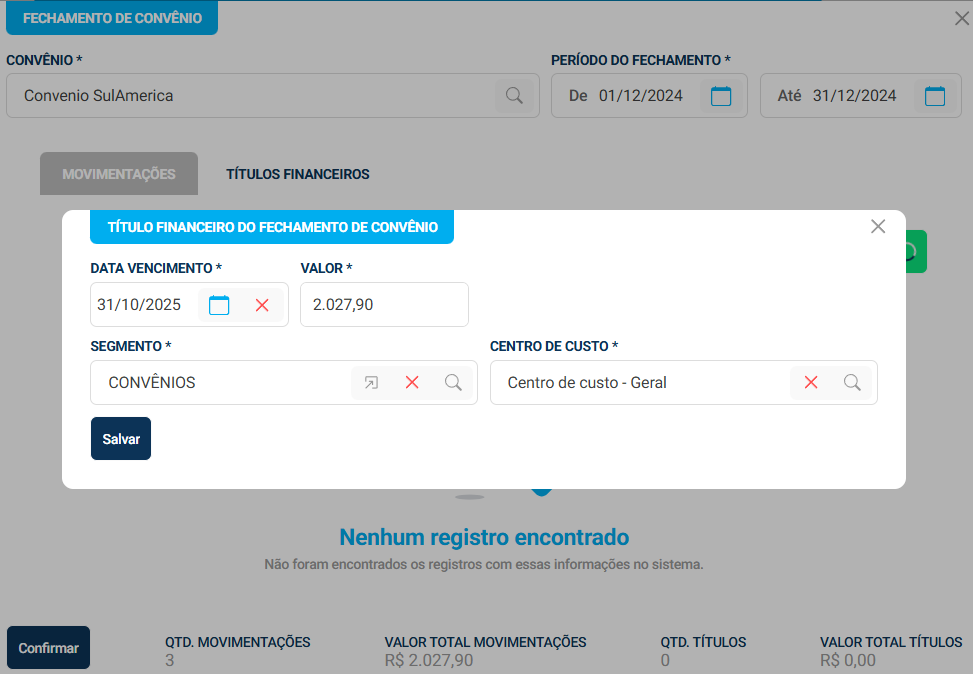Open calendar for period end date
This screenshot has width=973, height=674.
click(x=935, y=96)
